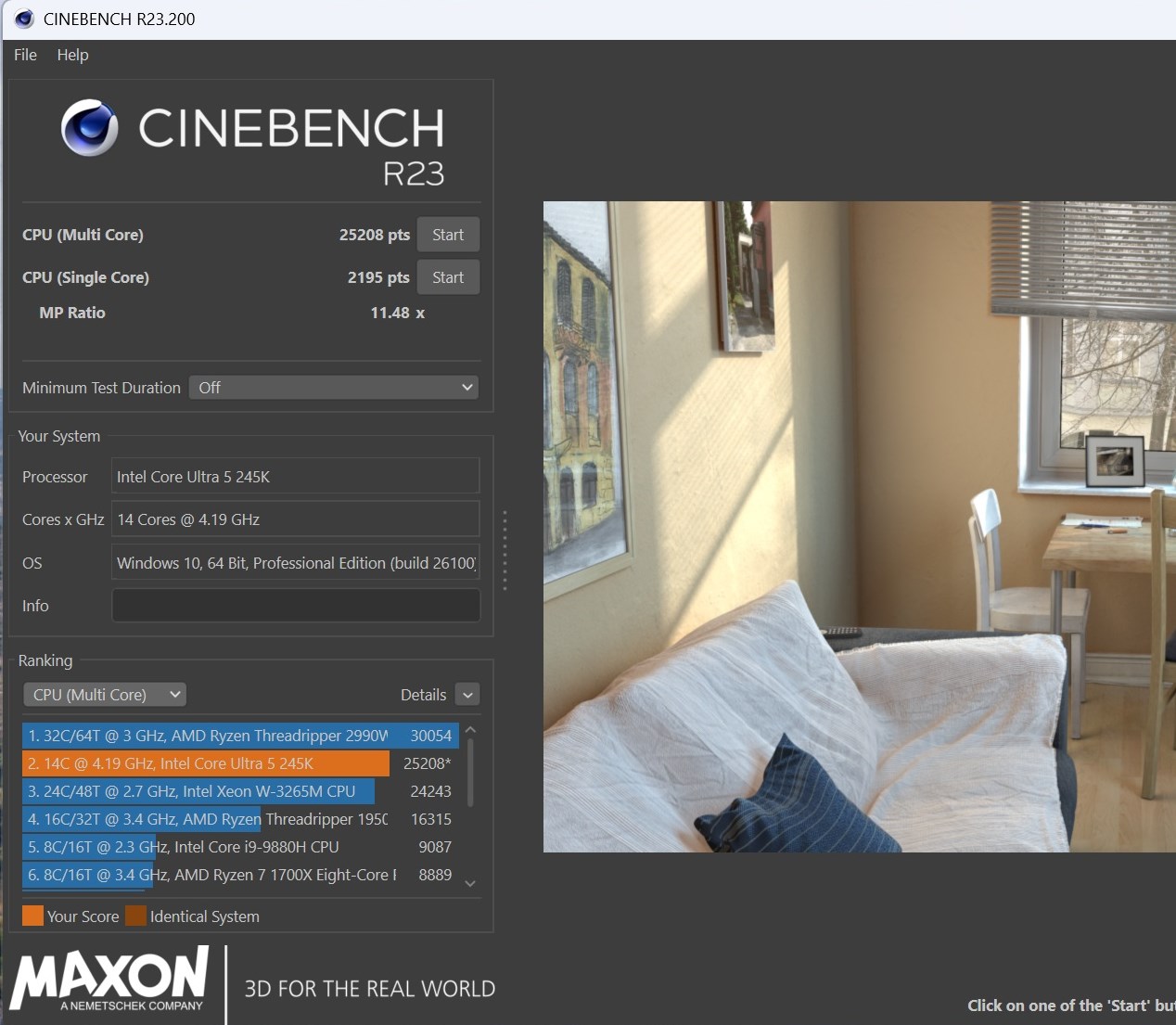Select ranking row 3 Intel Xeon W-3265M CPU
1176x1025 pixels.
click(x=240, y=791)
